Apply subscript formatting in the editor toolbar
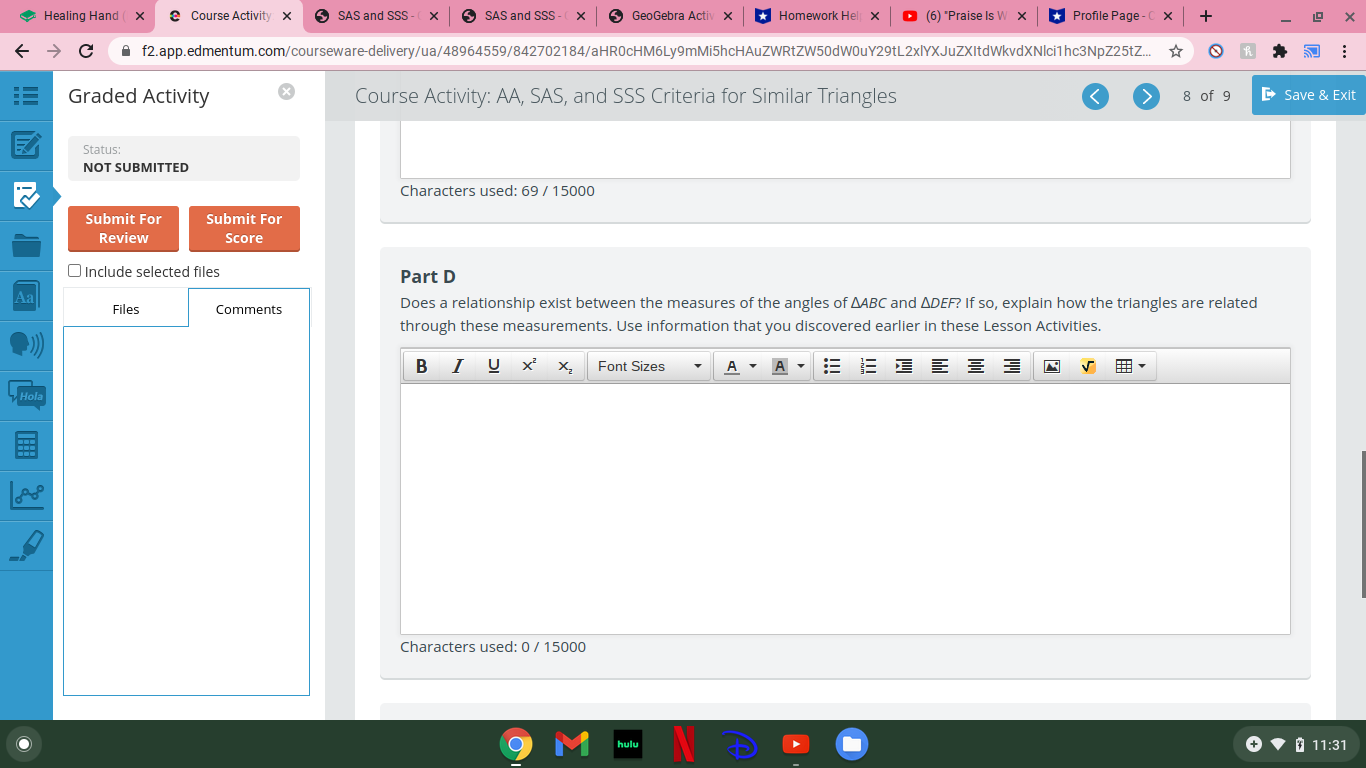The width and height of the screenshot is (1366, 768). [x=565, y=366]
